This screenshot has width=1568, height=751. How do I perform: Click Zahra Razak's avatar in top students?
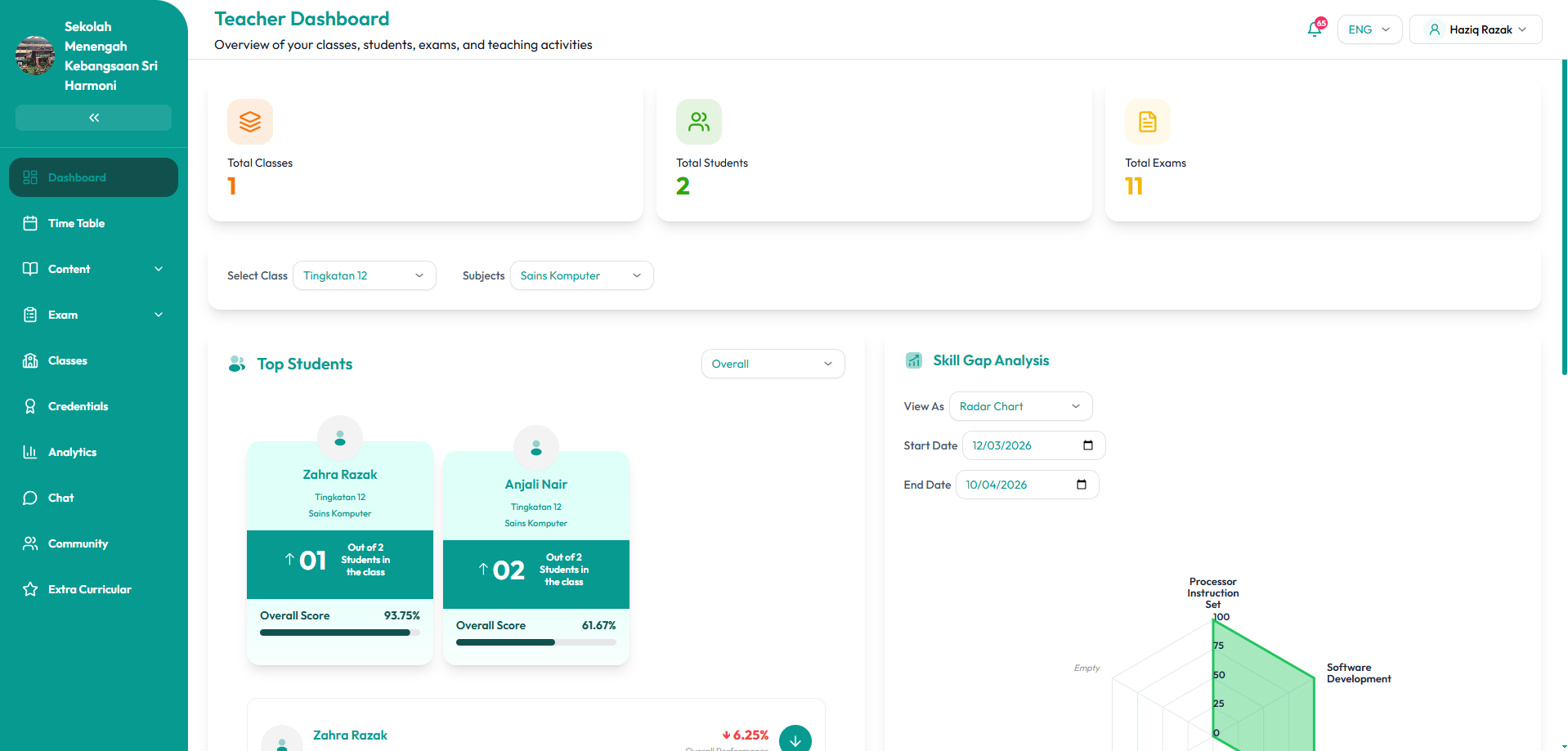tap(340, 438)
